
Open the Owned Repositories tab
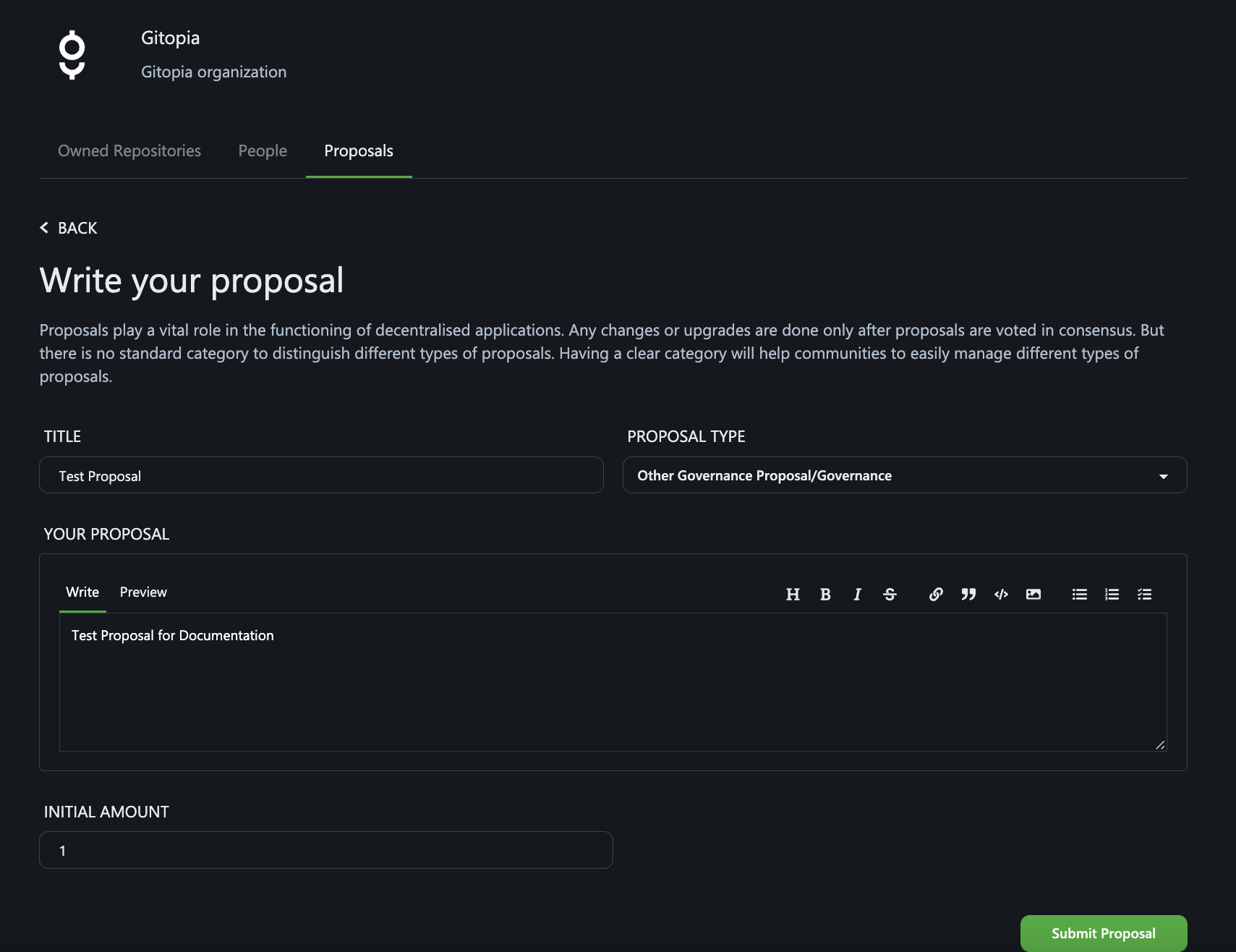(x=129, y=150)
